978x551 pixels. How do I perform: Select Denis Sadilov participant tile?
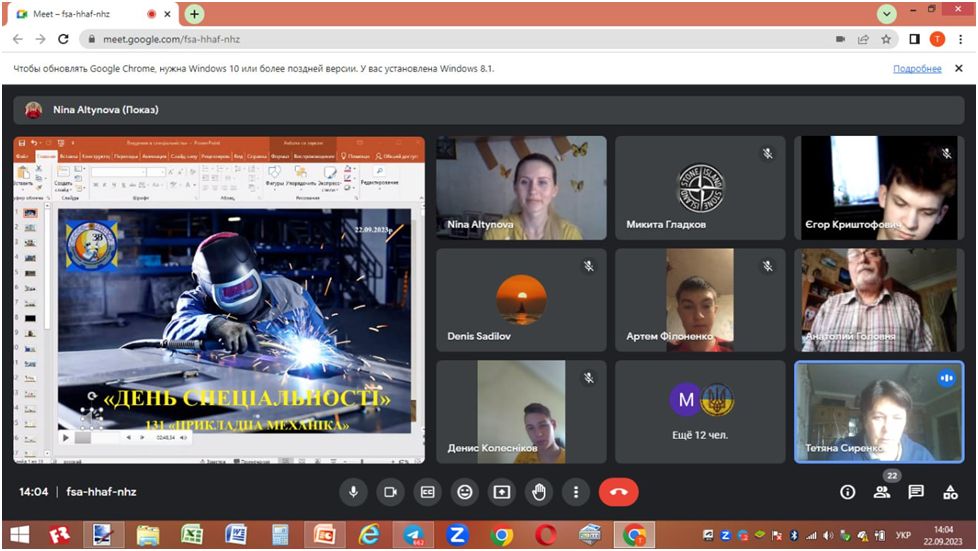[x=521, y=300]
